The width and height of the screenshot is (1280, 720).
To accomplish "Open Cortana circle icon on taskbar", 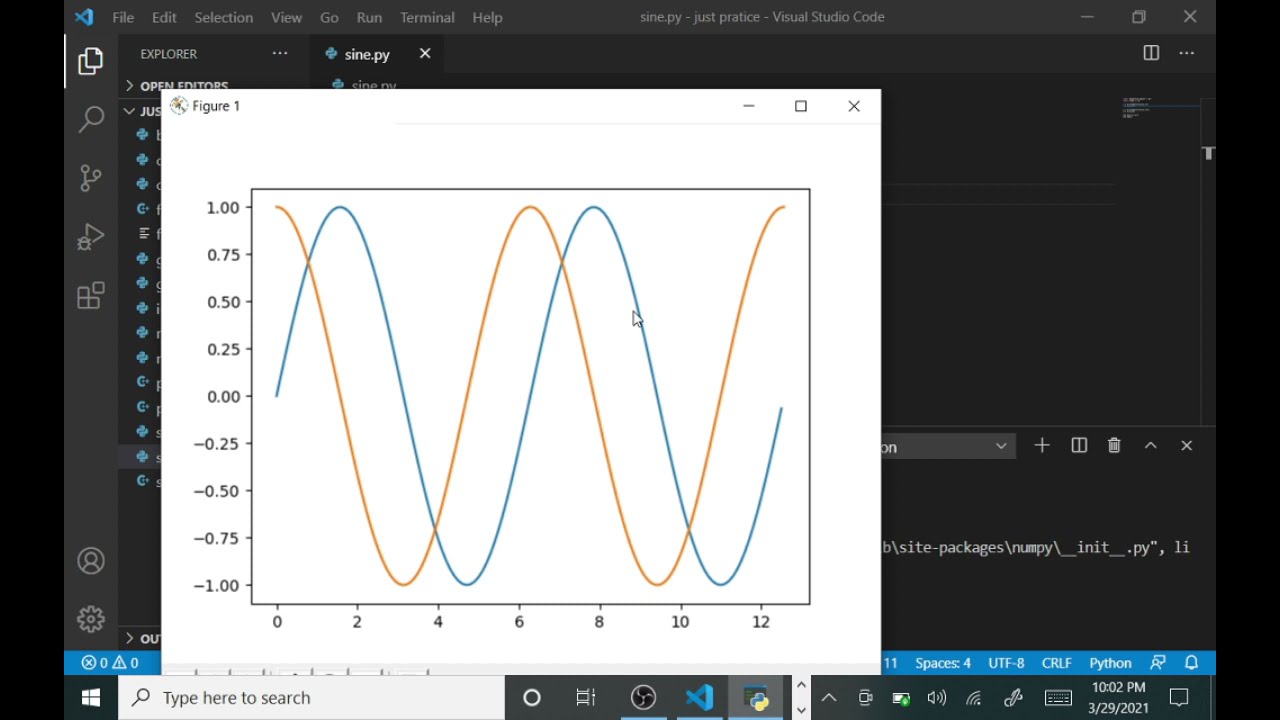I will 532,698.
